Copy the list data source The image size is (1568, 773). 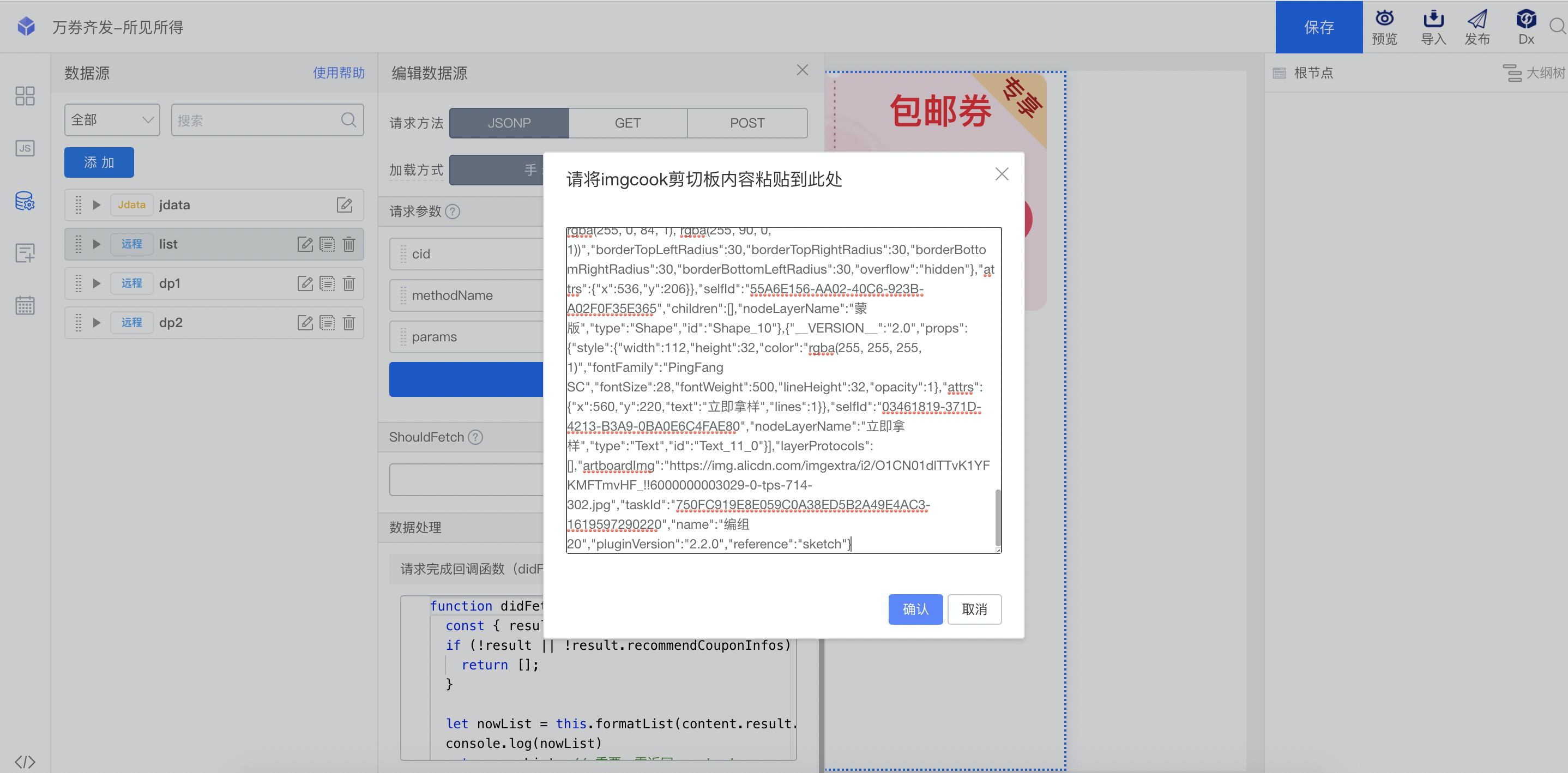[x=327, y=244]
